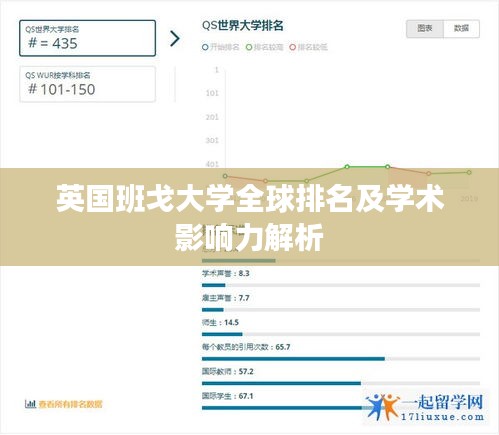The width and height of the screenshot is (499, 435).
Task: Click the 国际教师 57.2 score bar
Action: (x=341, y=383)
